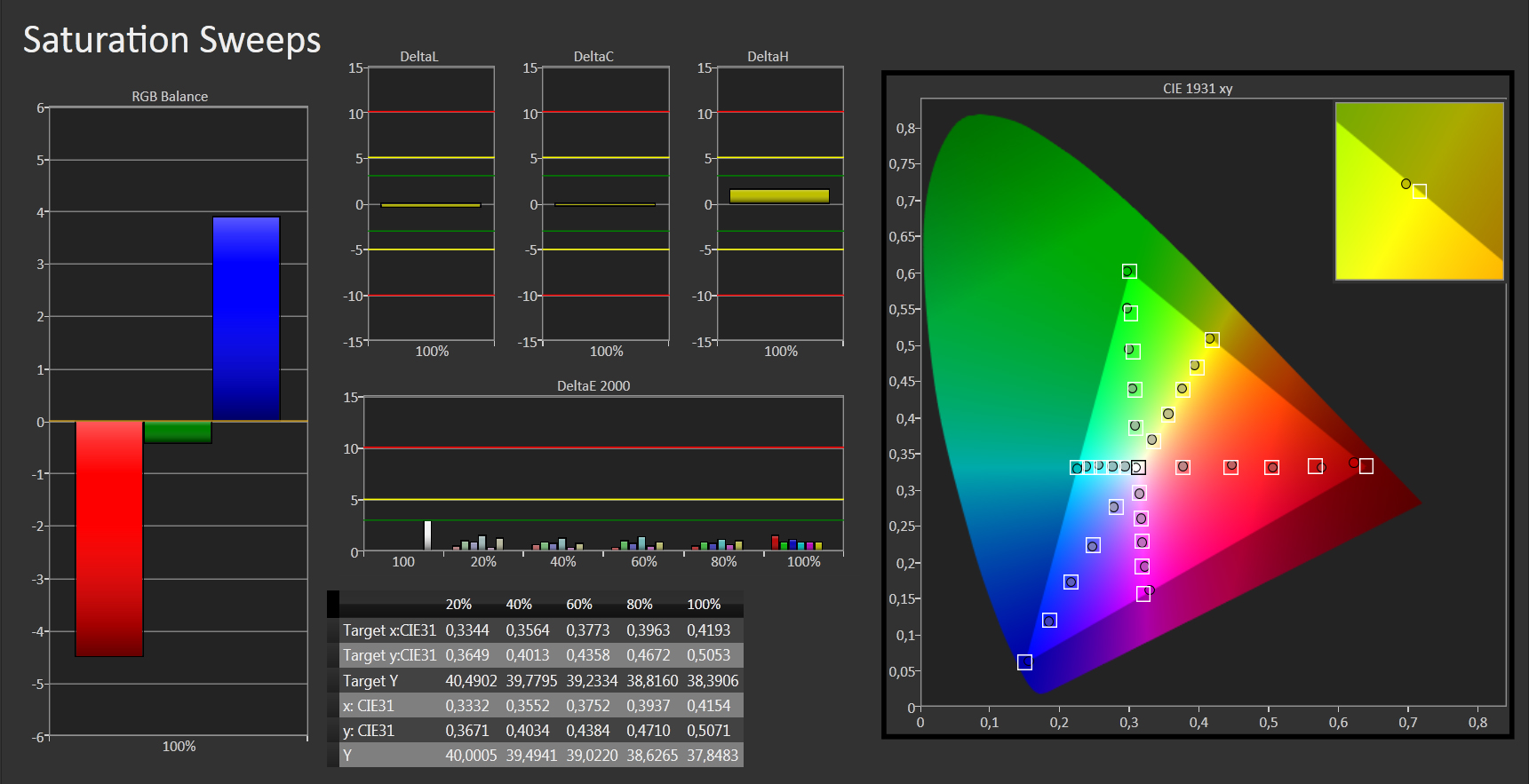
Task: Click the measured Y value 39,0220
Action: [592, 756]
